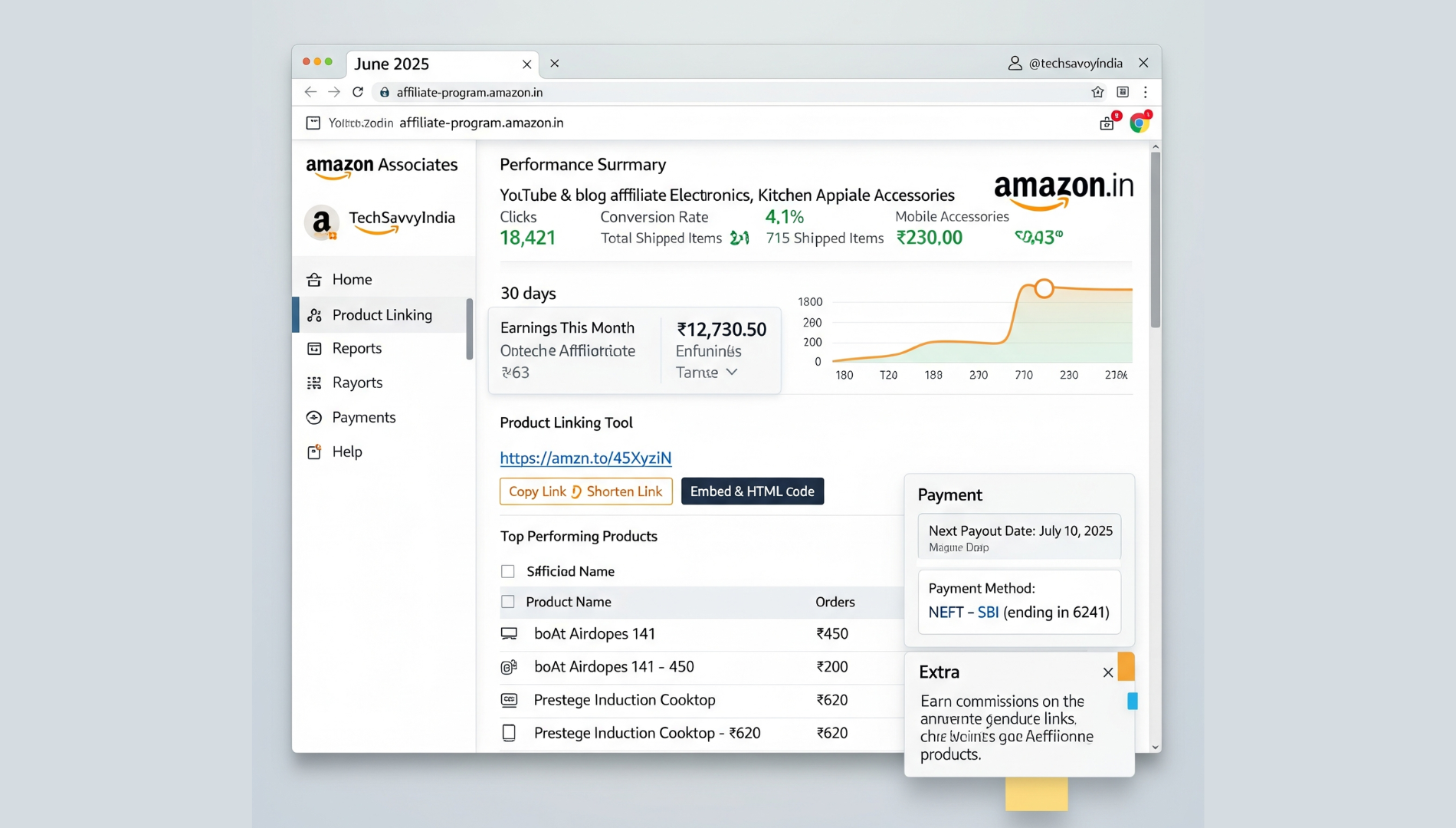The height and width of the screenshot is (828, 1456).
Task: Click the 715 Shipped Items text
Action: point(825,238)
